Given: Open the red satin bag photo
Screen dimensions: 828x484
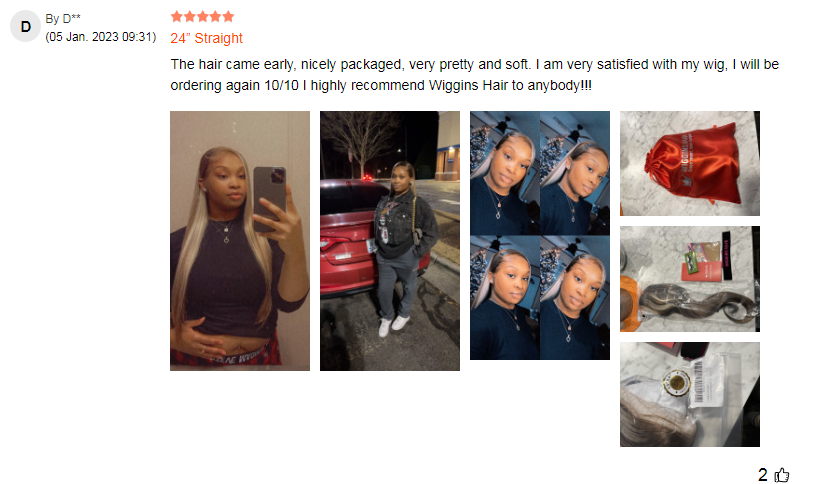Looking at the screenshot, I should click(690, 163).
